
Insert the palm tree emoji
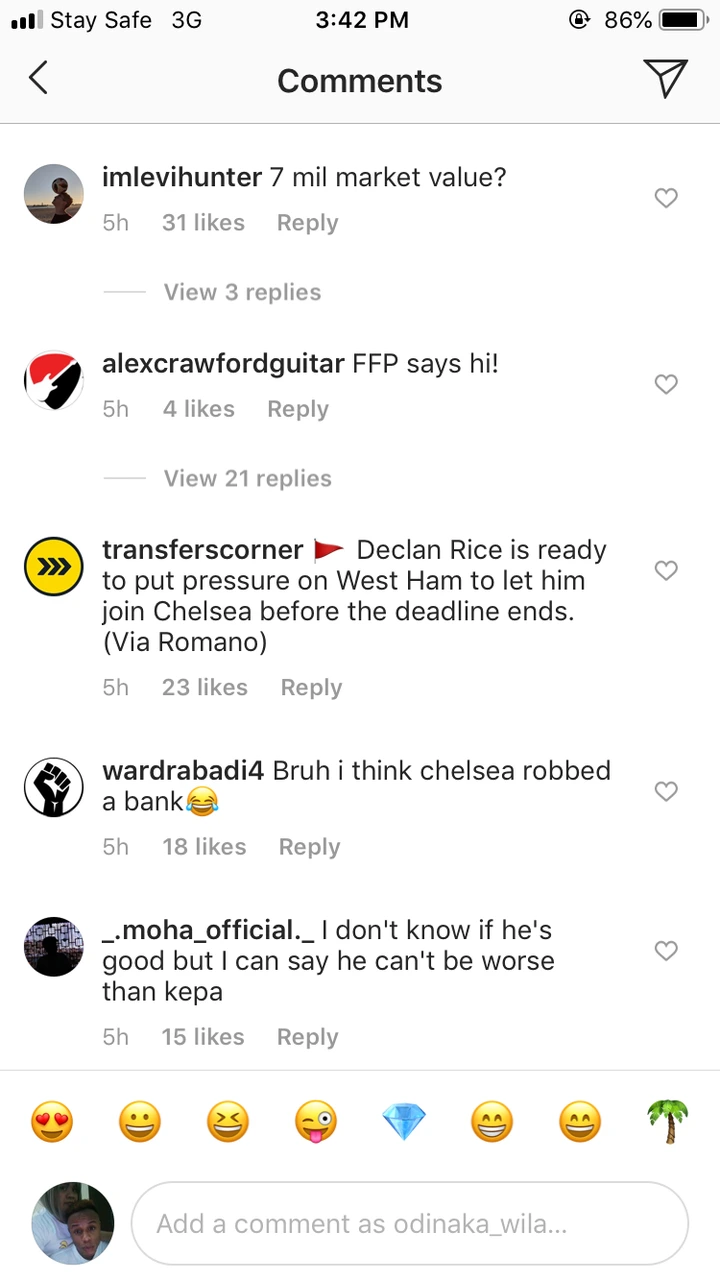tap(667, 1123)
